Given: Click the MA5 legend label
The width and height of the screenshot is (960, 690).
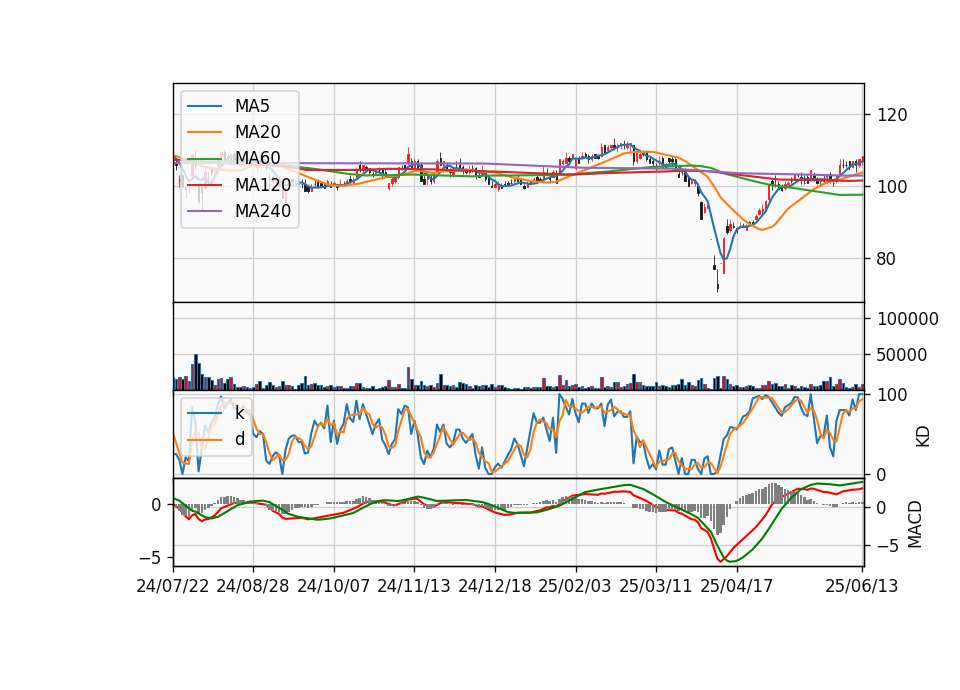Looking at the screenshot, I should [252, 106].
